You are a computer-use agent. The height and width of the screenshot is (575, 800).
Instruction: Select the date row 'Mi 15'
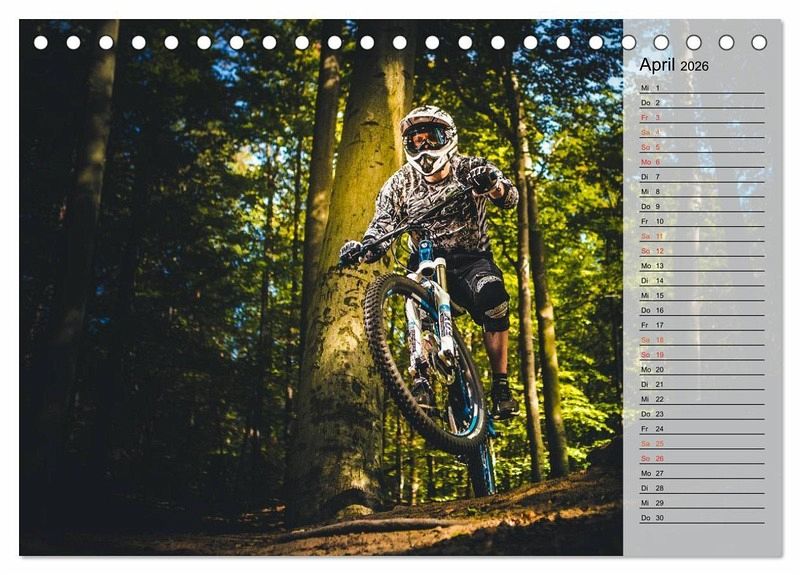click(x=702, y=295)
